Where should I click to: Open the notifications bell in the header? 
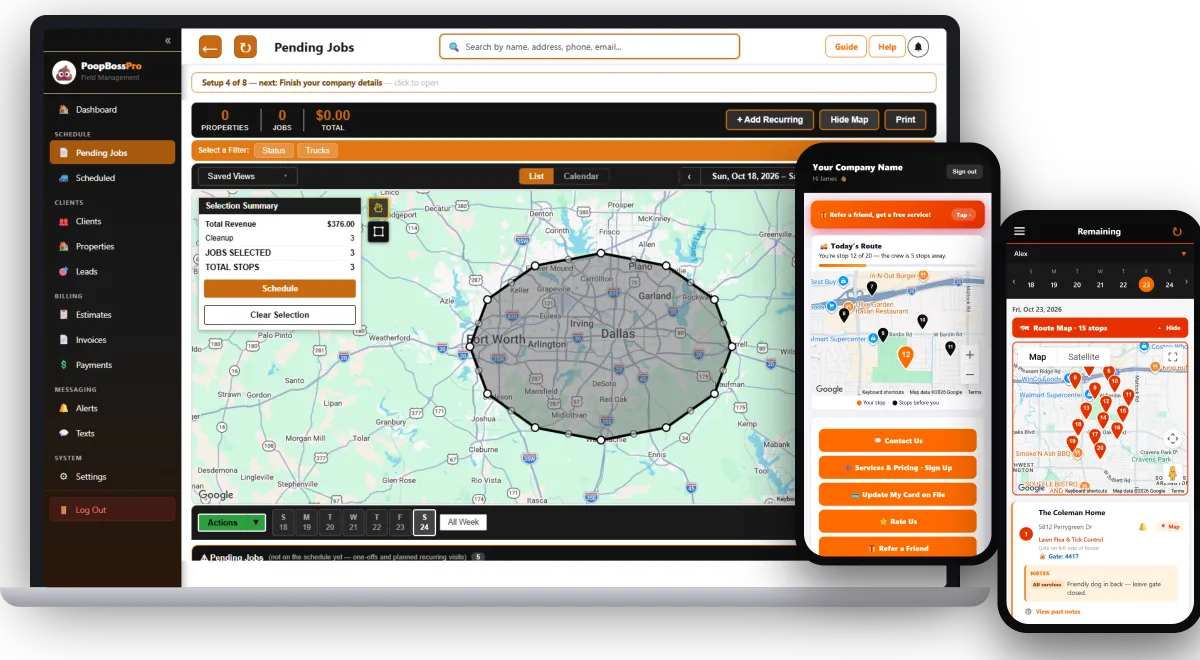tap(918, 47)
